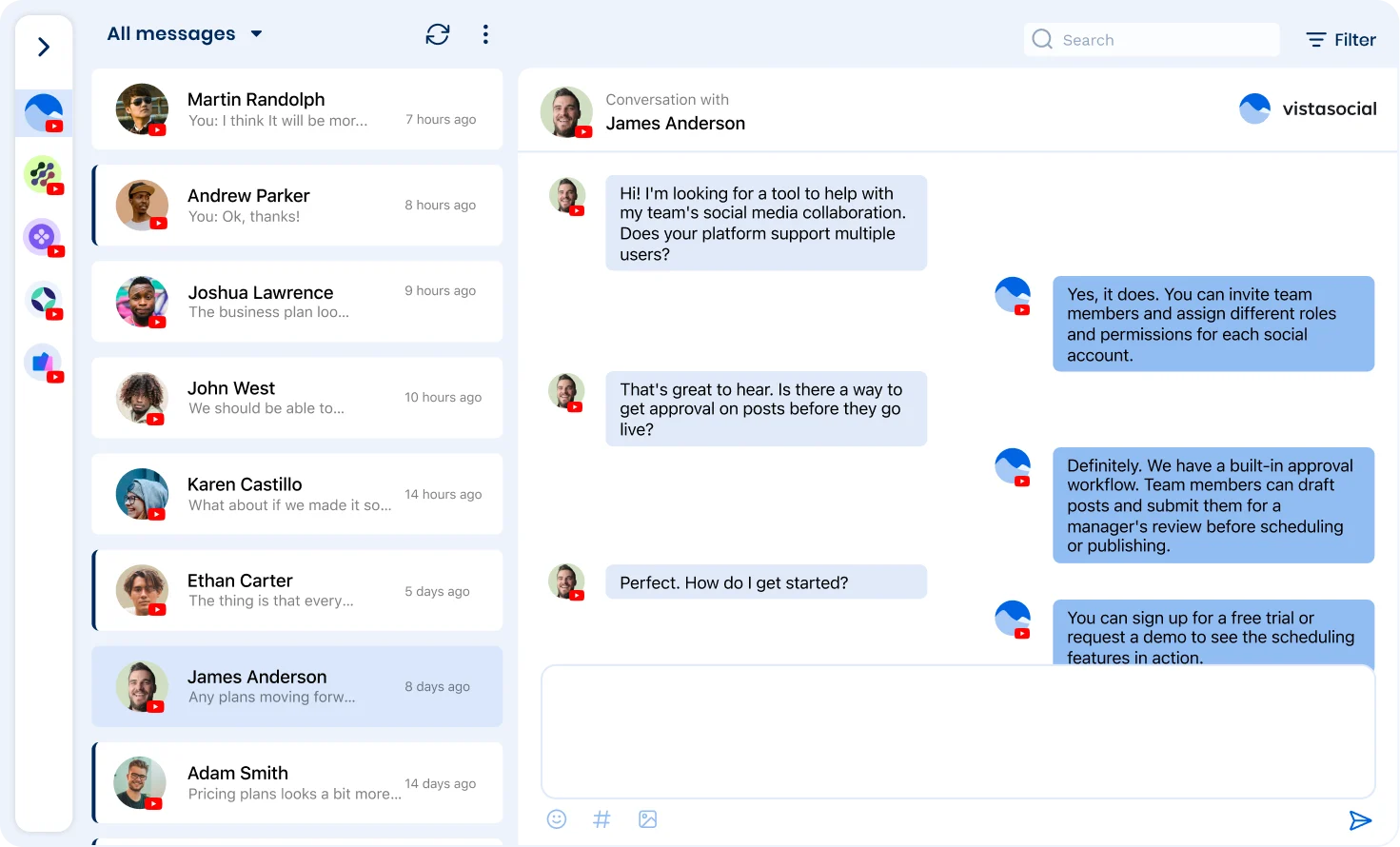Open the Filter options
The image size is (1400, 847).
(x=1341, y=40)
